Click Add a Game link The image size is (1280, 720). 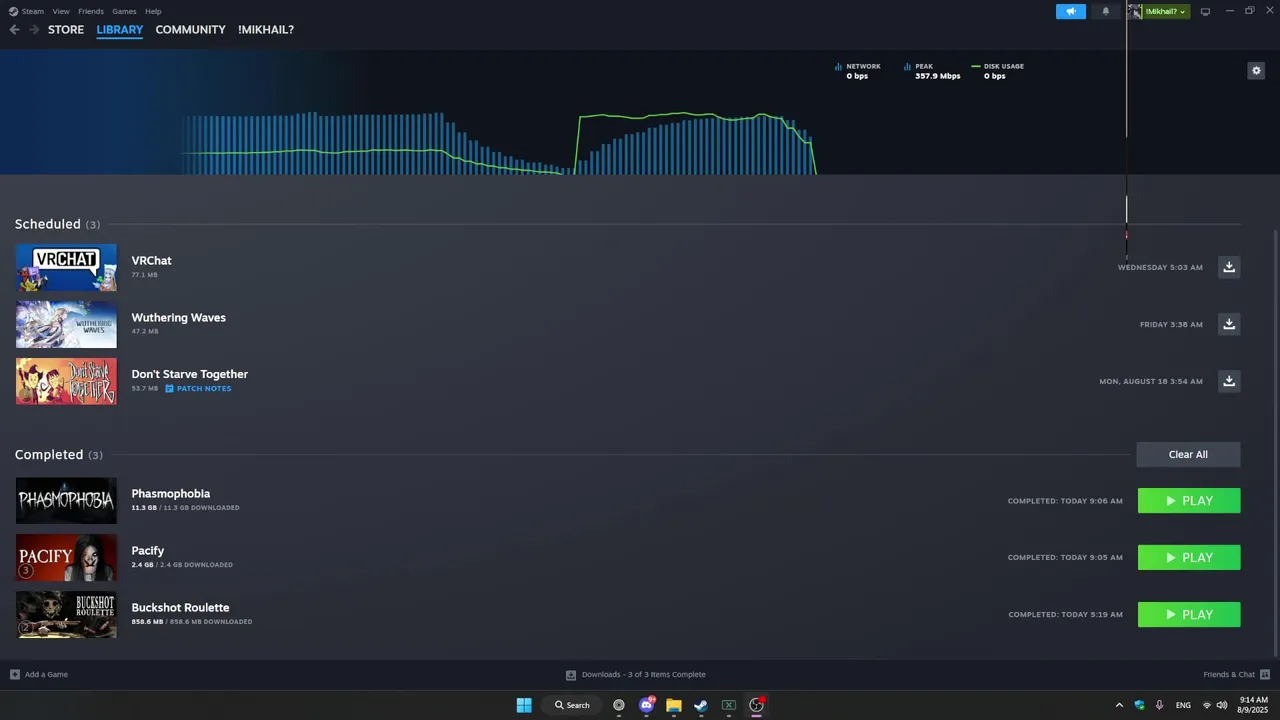tap(46, 674)
